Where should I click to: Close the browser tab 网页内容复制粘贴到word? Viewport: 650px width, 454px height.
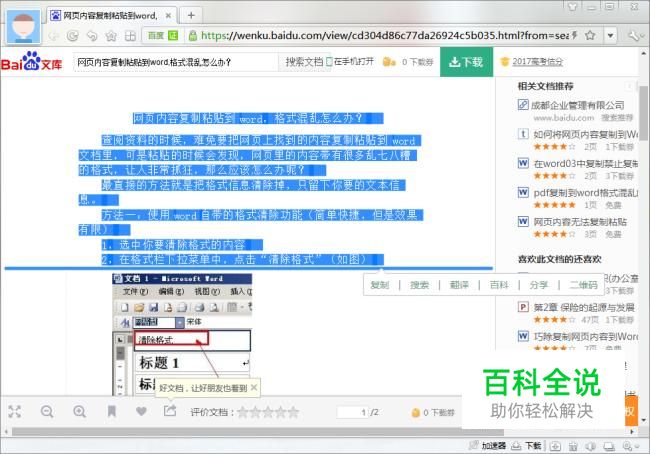(x=168, y=16)
